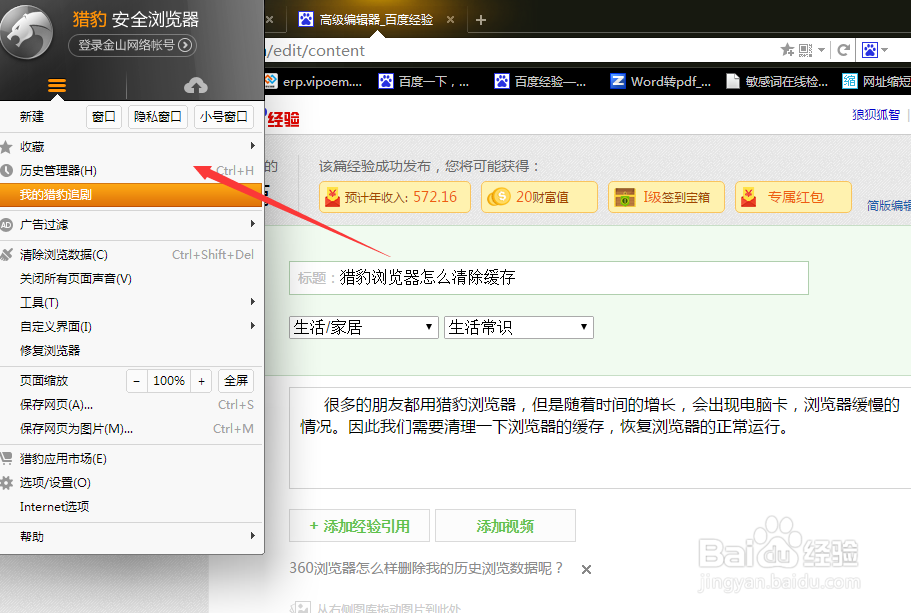Expand the 帮助 submenu
This screenshot has width=911, height=613.
(x=131, y=536)
